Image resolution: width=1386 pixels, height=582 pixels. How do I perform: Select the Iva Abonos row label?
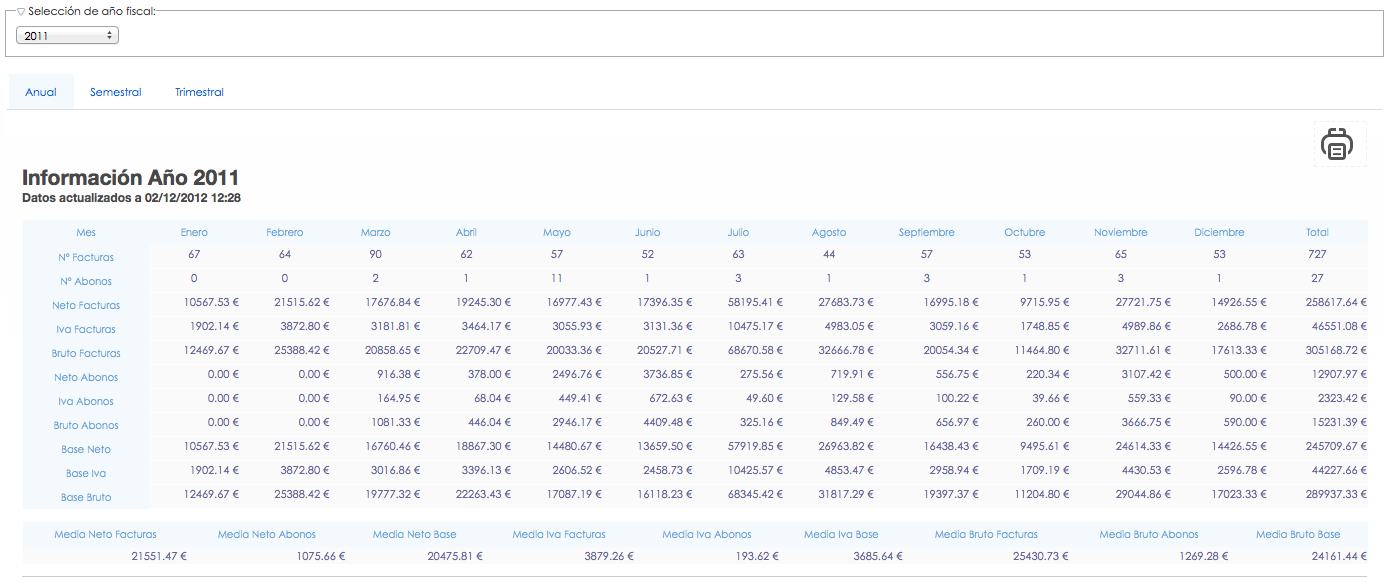(x=86, y=401)
